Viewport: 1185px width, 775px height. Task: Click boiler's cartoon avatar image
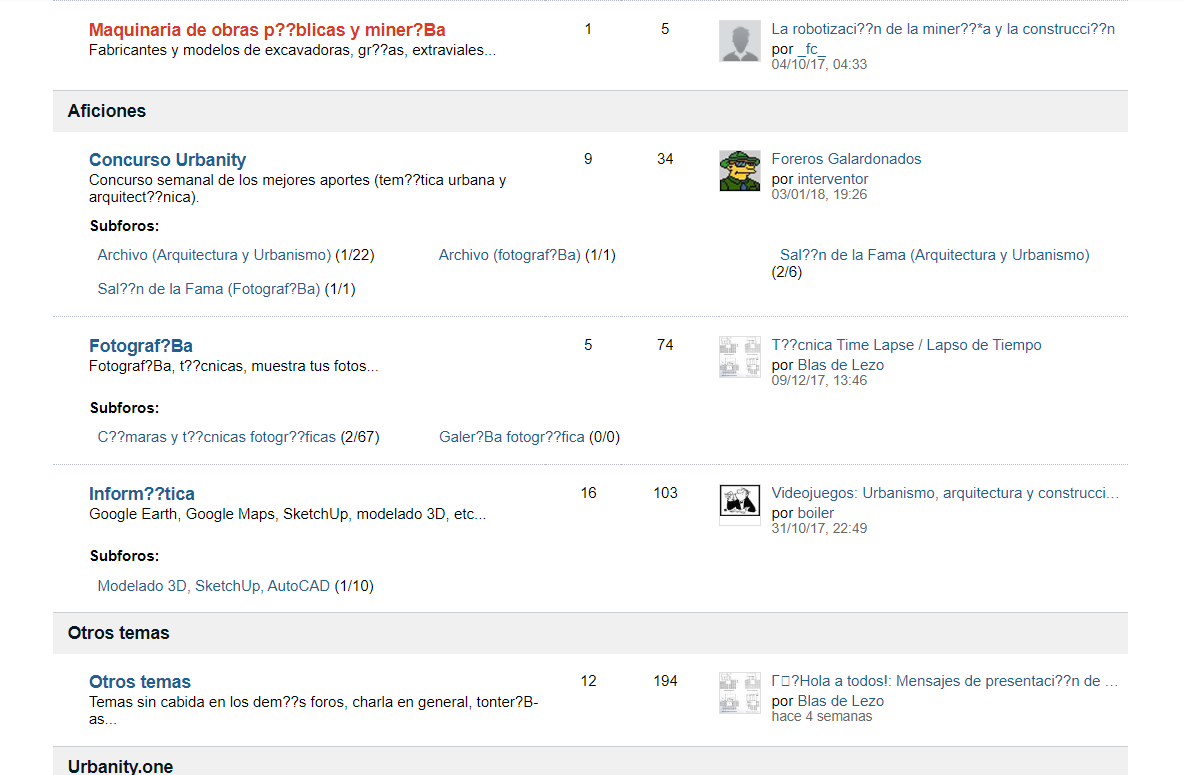click(739, 505)
